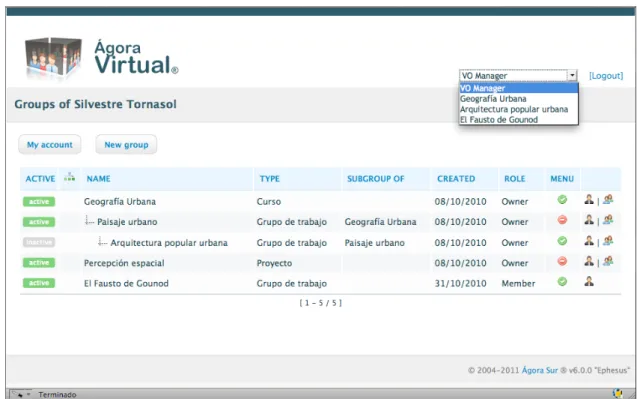Click Proyecto type cell
637x399 pixels.
(274, 263)
